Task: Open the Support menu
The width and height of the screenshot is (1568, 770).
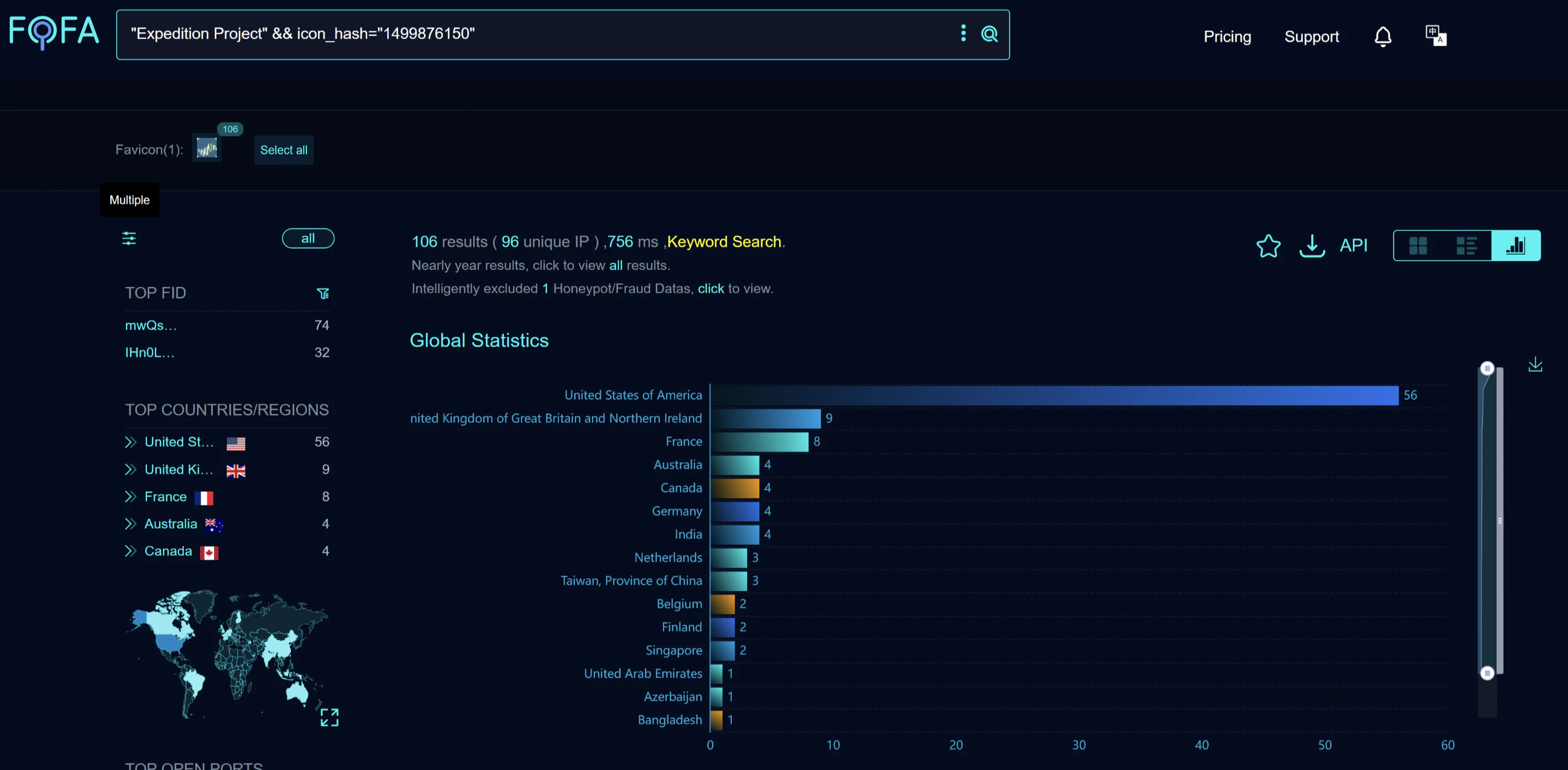Action: [1312, 36]
